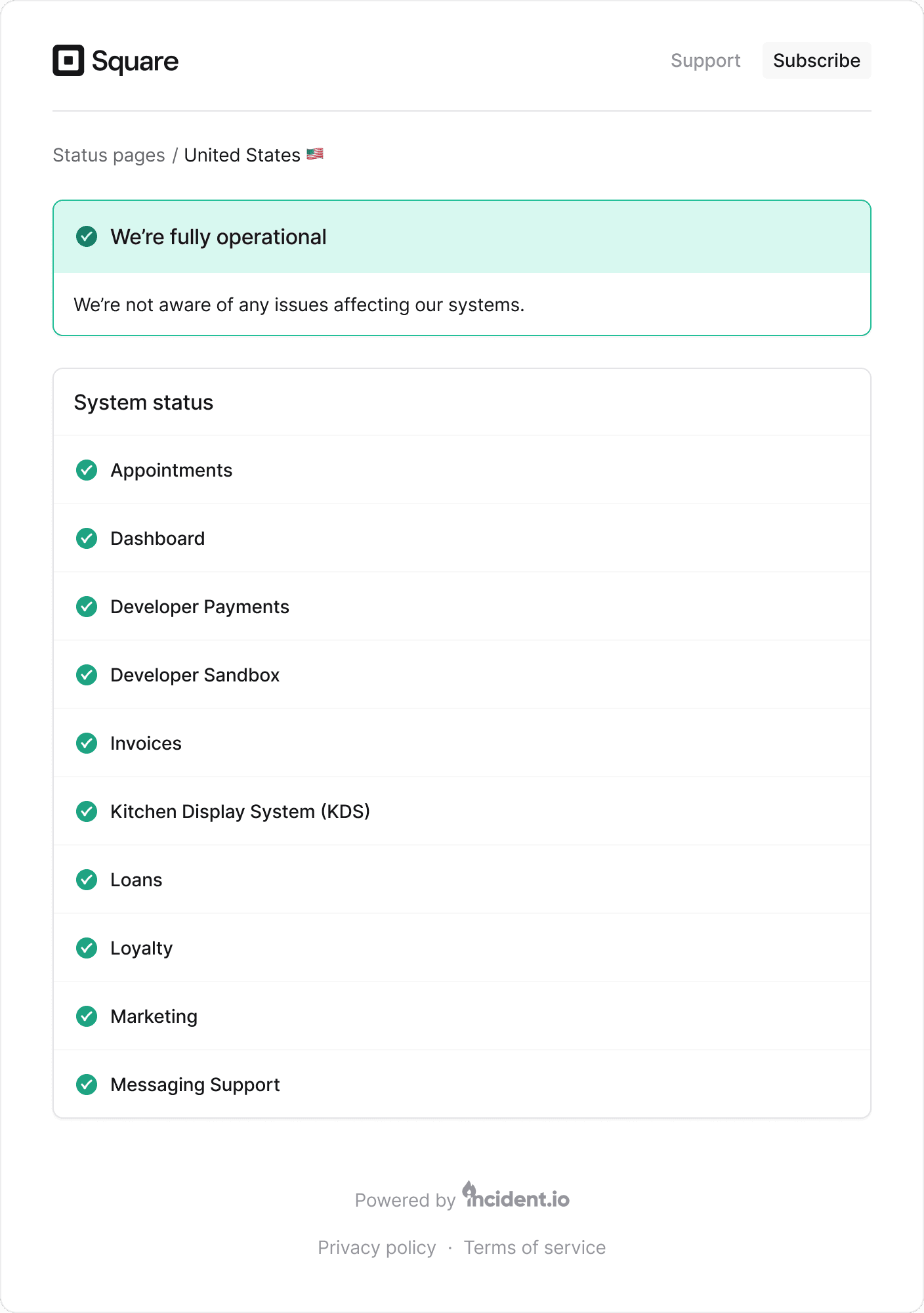The image size is (924, 1313).
Task: Click the Developer Sandbox status indicator icon
Action: click(87, 675)
